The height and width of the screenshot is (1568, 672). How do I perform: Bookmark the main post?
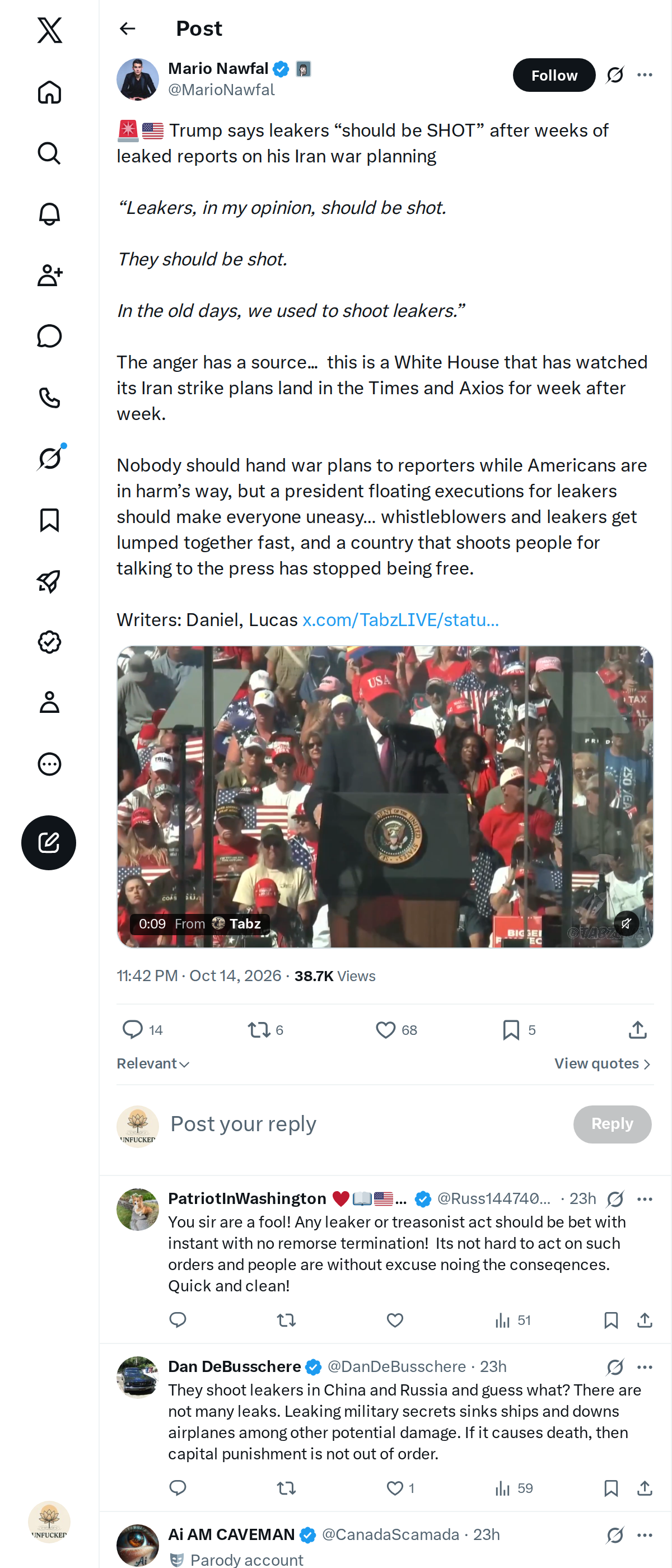coord(511,1029)
